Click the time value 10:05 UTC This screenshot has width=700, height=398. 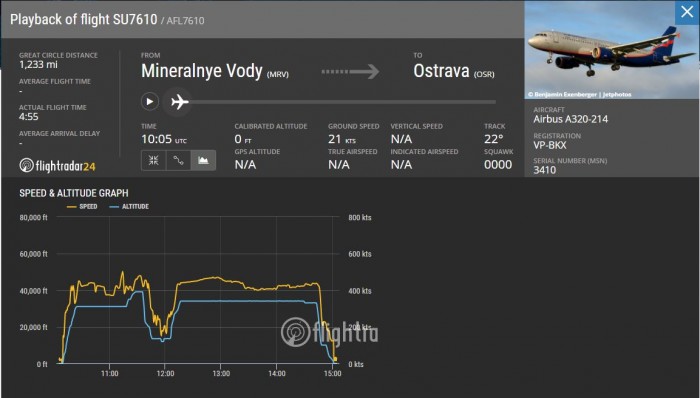(164, 139)
